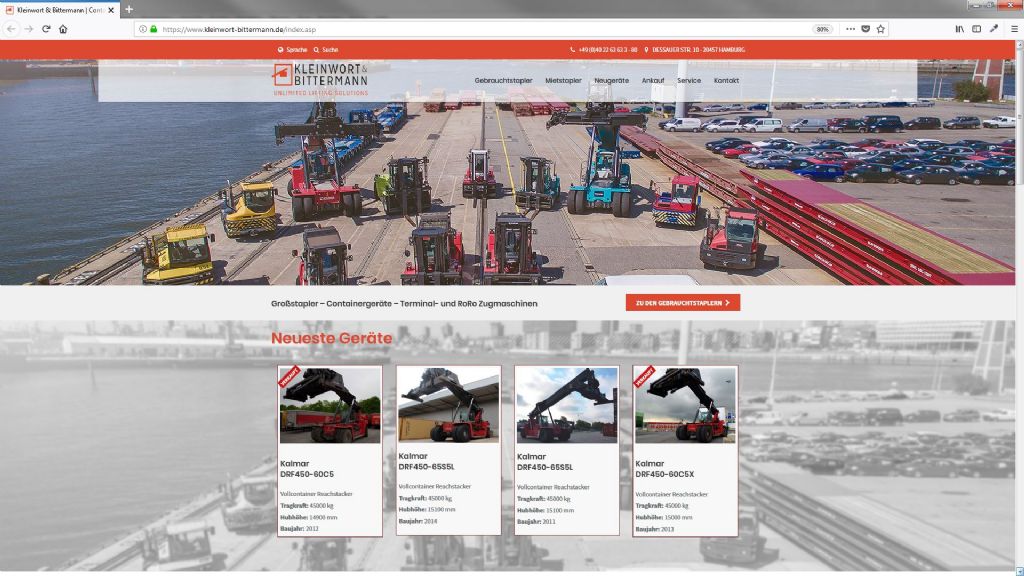The image size is (1024, 576).
Task: Toggle the sidebar view icon
Action: coord(977,29)
